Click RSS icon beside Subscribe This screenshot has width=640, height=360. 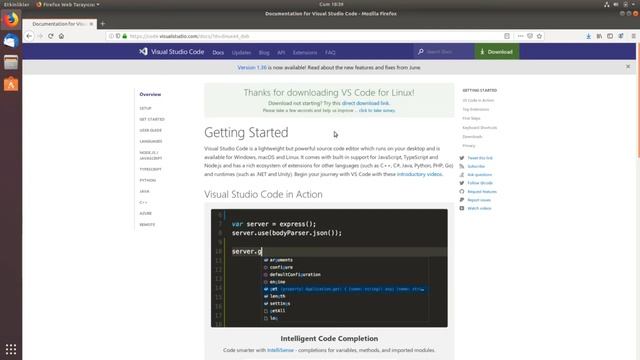pos(462,167)
